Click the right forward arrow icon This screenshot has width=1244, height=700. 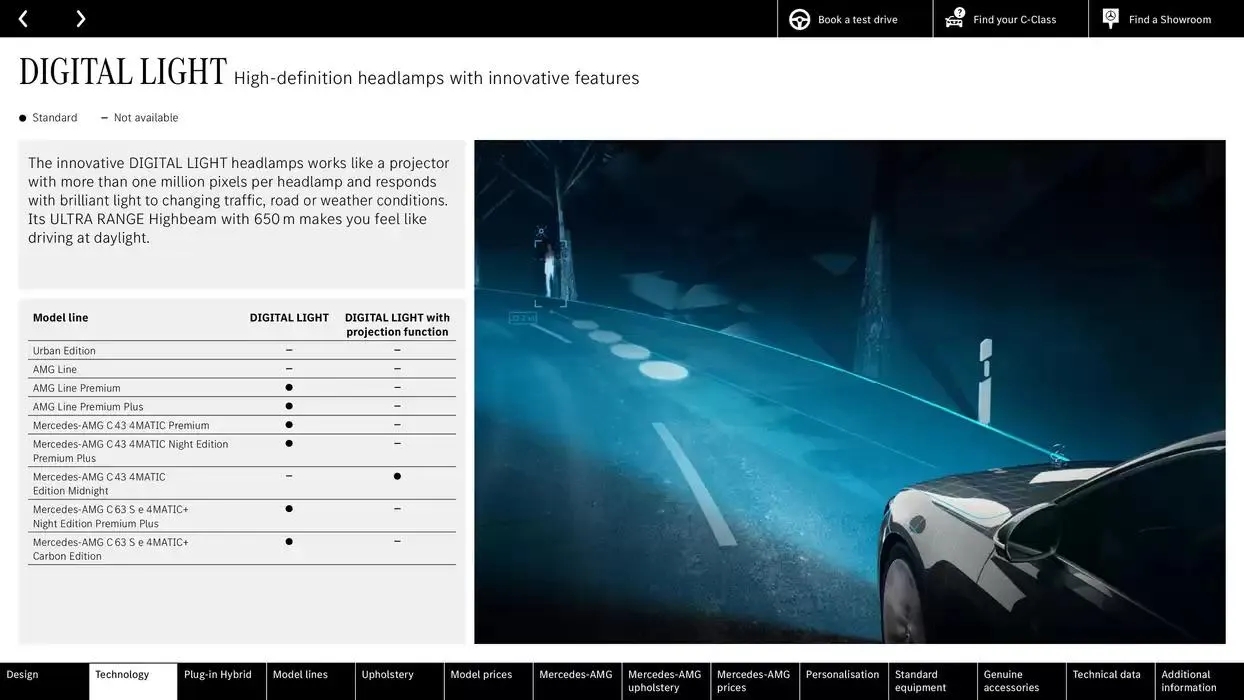(80, 18)
